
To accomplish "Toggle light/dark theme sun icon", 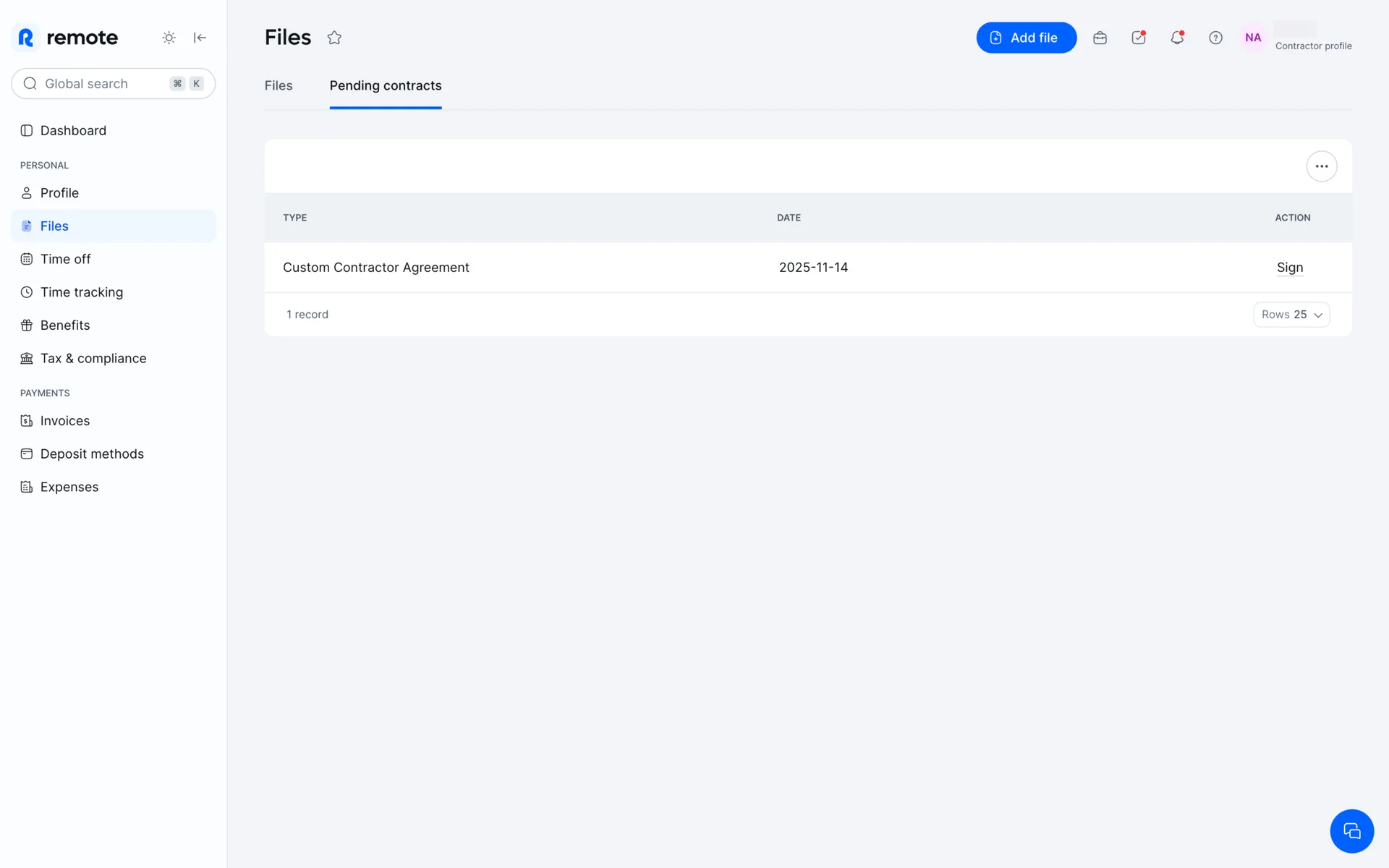I will [x=169, y=38].
